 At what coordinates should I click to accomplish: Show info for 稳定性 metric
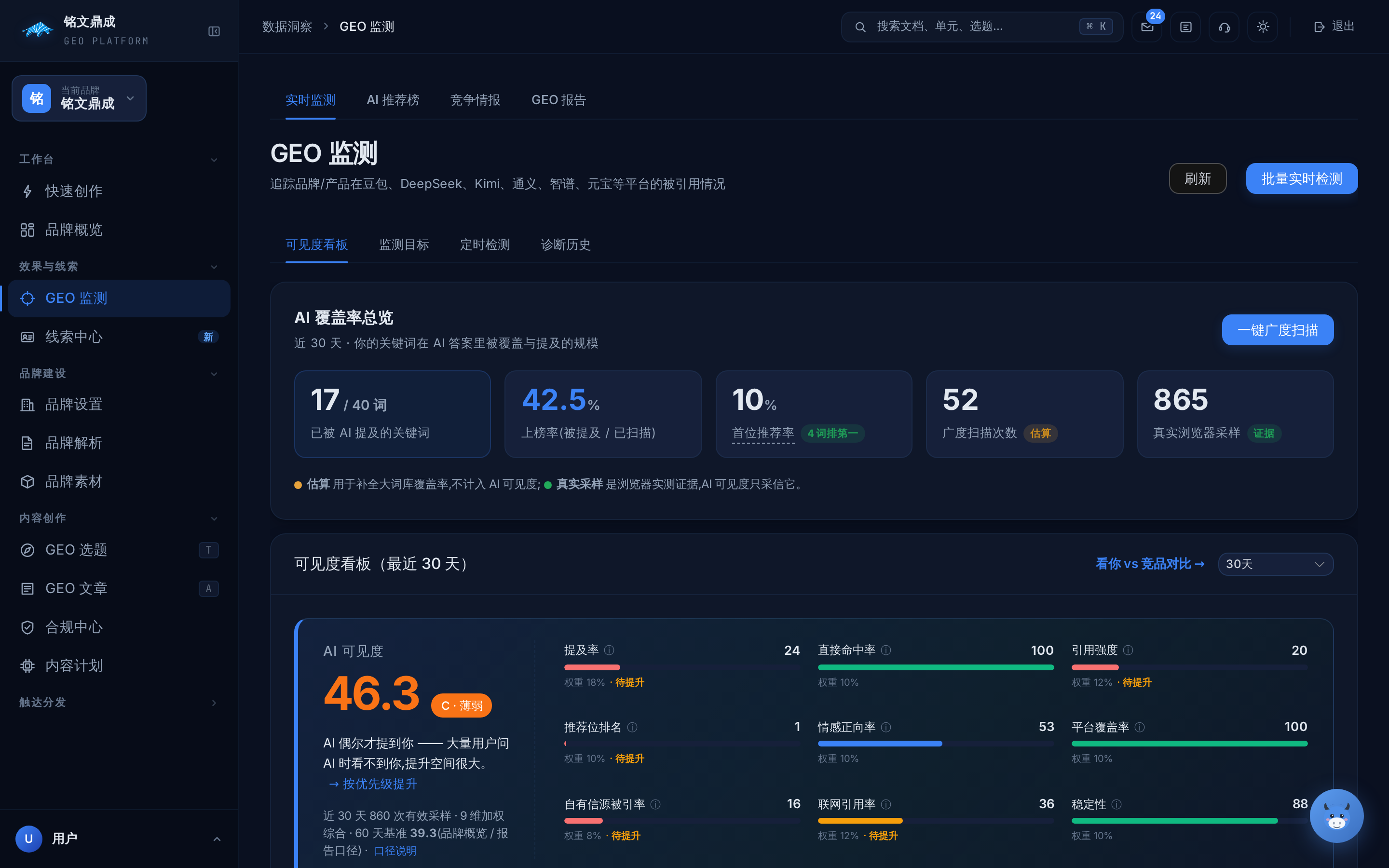coord(1117,804)
